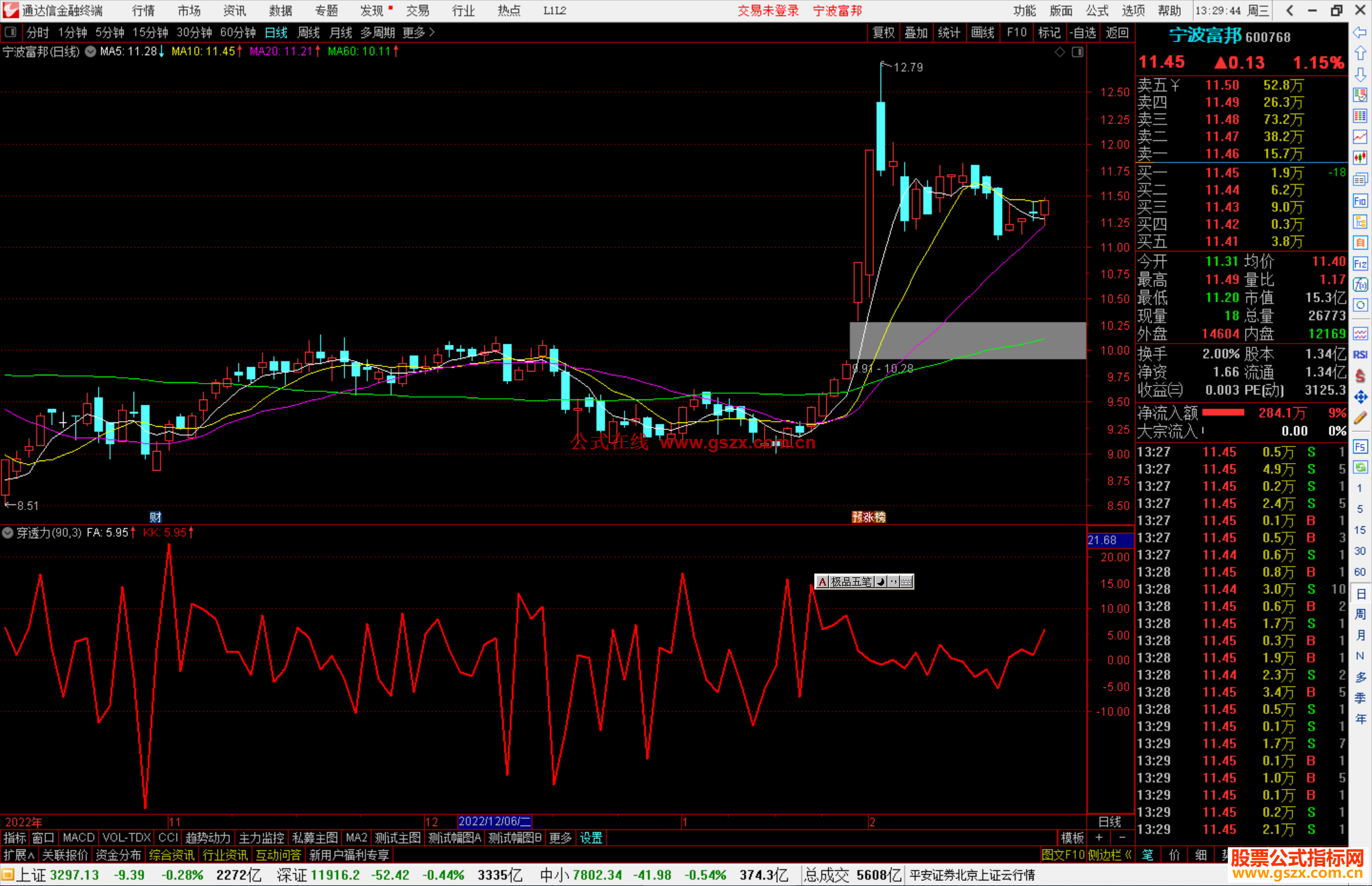
Task: Open the 公式 menu in the title bar
Action: tap(1097, 10)
